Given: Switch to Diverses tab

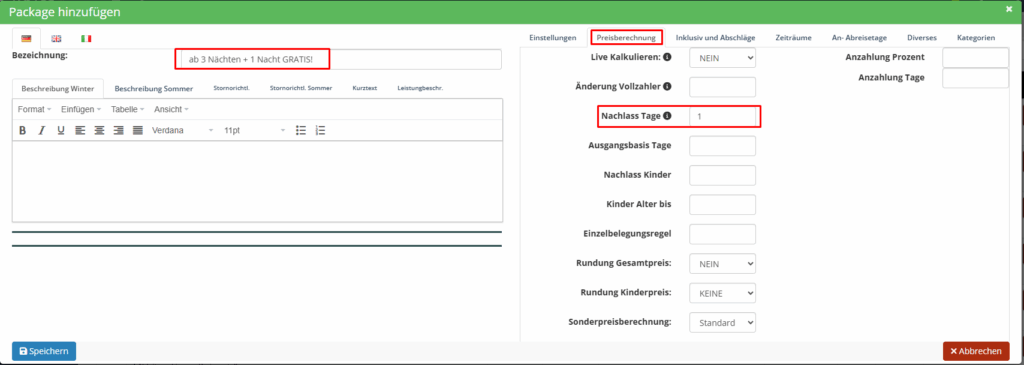Looking at the screenshot, I should [x=921, y=38].
